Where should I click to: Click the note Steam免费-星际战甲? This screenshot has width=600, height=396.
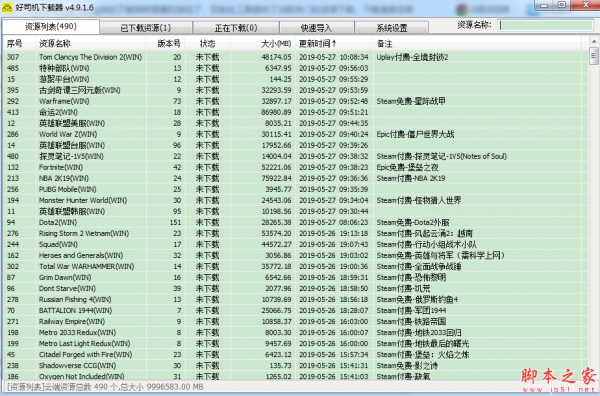[411, 101]
